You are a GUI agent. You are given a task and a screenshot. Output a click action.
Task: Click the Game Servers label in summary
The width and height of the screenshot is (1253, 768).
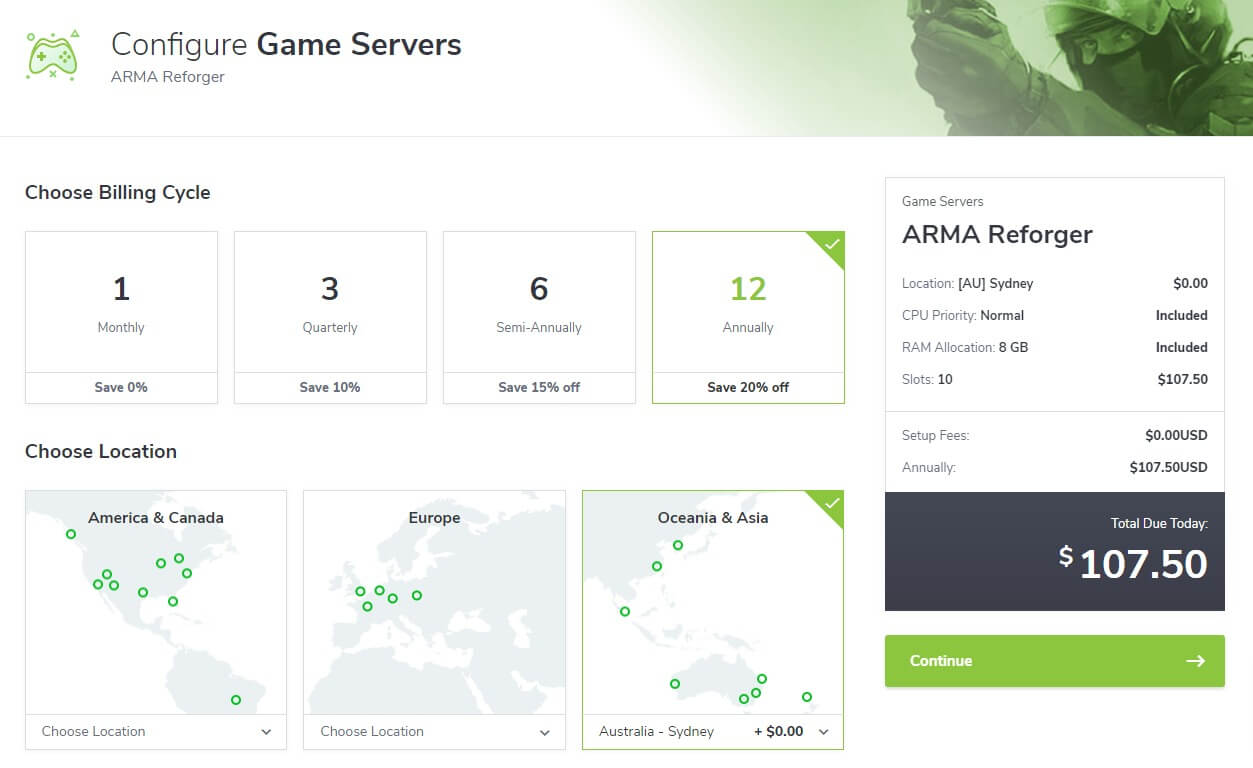pos(943,202)
